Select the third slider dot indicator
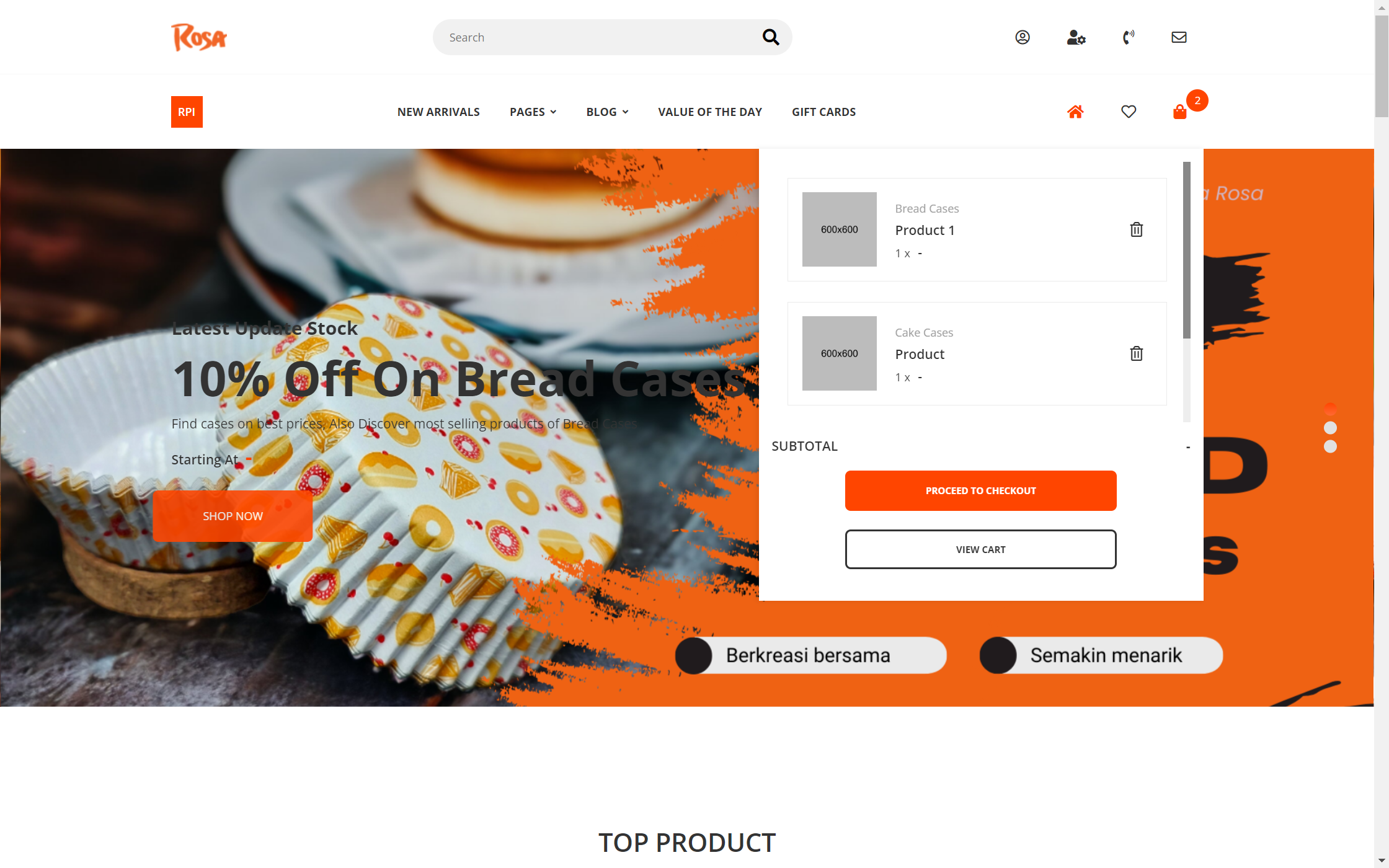The width and height of the screenshot is (1389, 868). click(x=1330, y=446)
